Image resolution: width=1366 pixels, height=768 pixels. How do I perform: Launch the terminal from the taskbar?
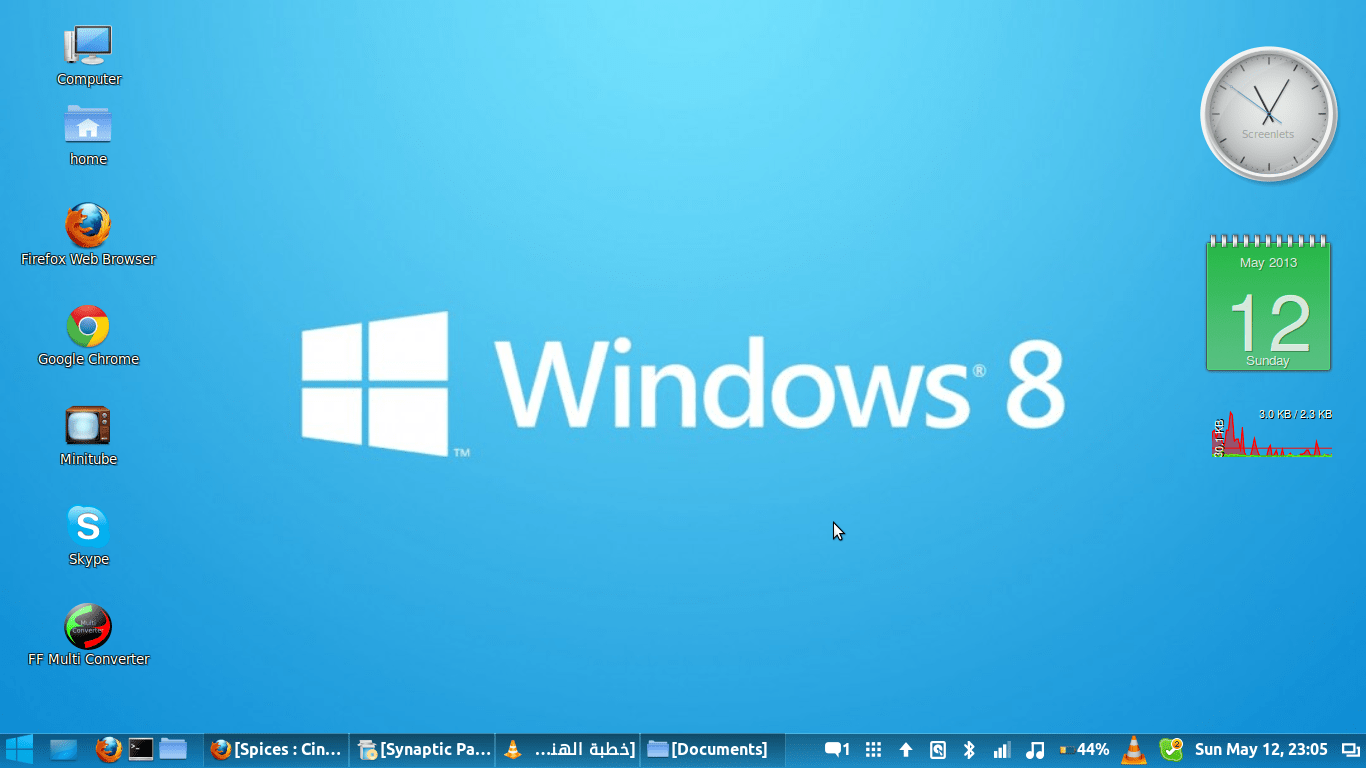(140, 749)
